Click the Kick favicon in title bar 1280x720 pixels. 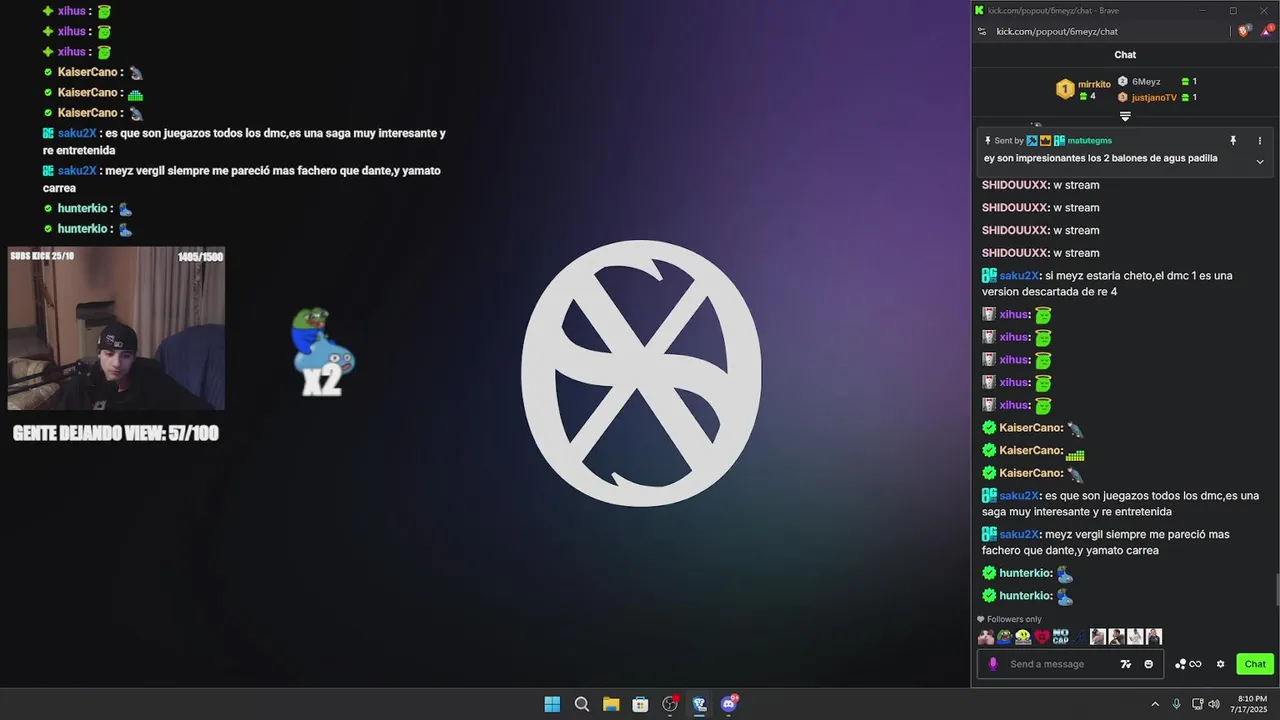979,10
